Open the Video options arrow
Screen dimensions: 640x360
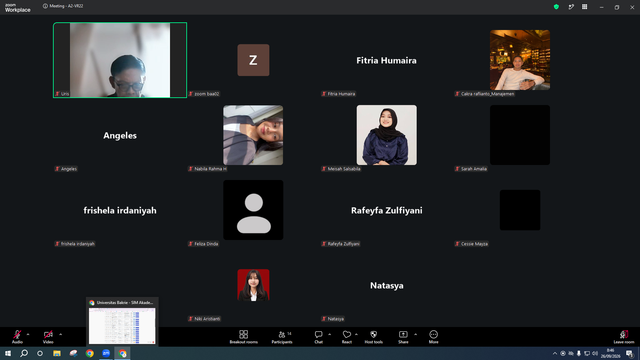60,334
